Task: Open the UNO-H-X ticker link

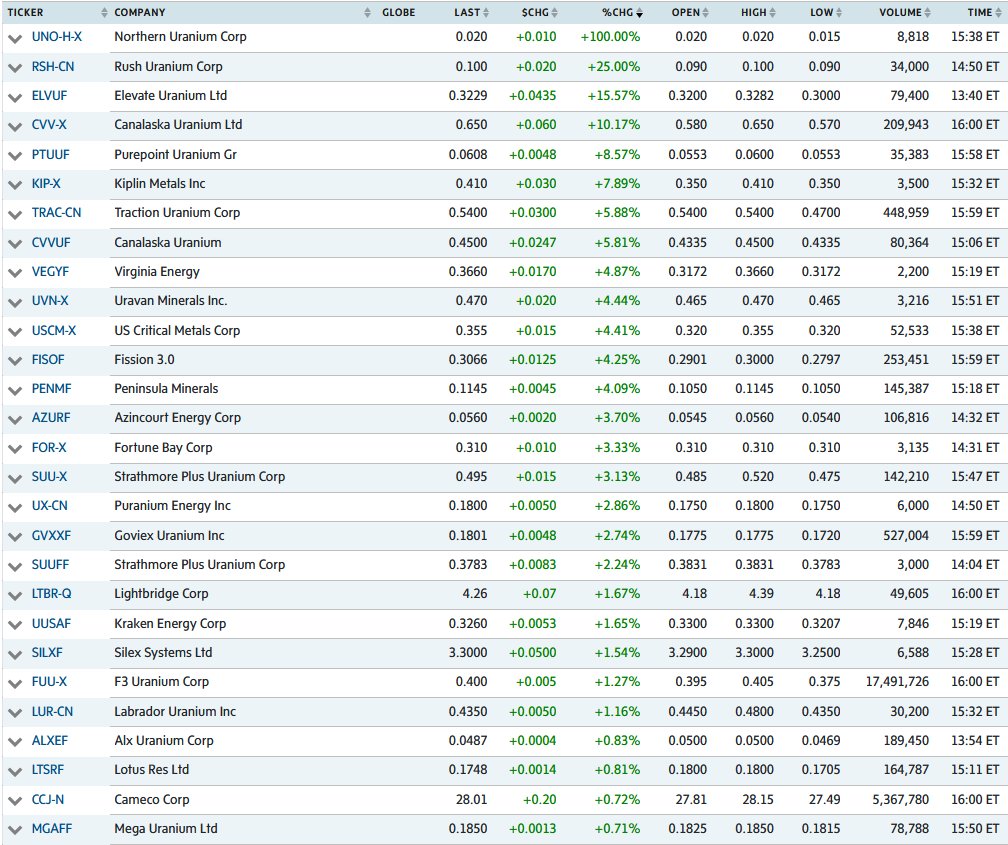Action: pos(57,37)
